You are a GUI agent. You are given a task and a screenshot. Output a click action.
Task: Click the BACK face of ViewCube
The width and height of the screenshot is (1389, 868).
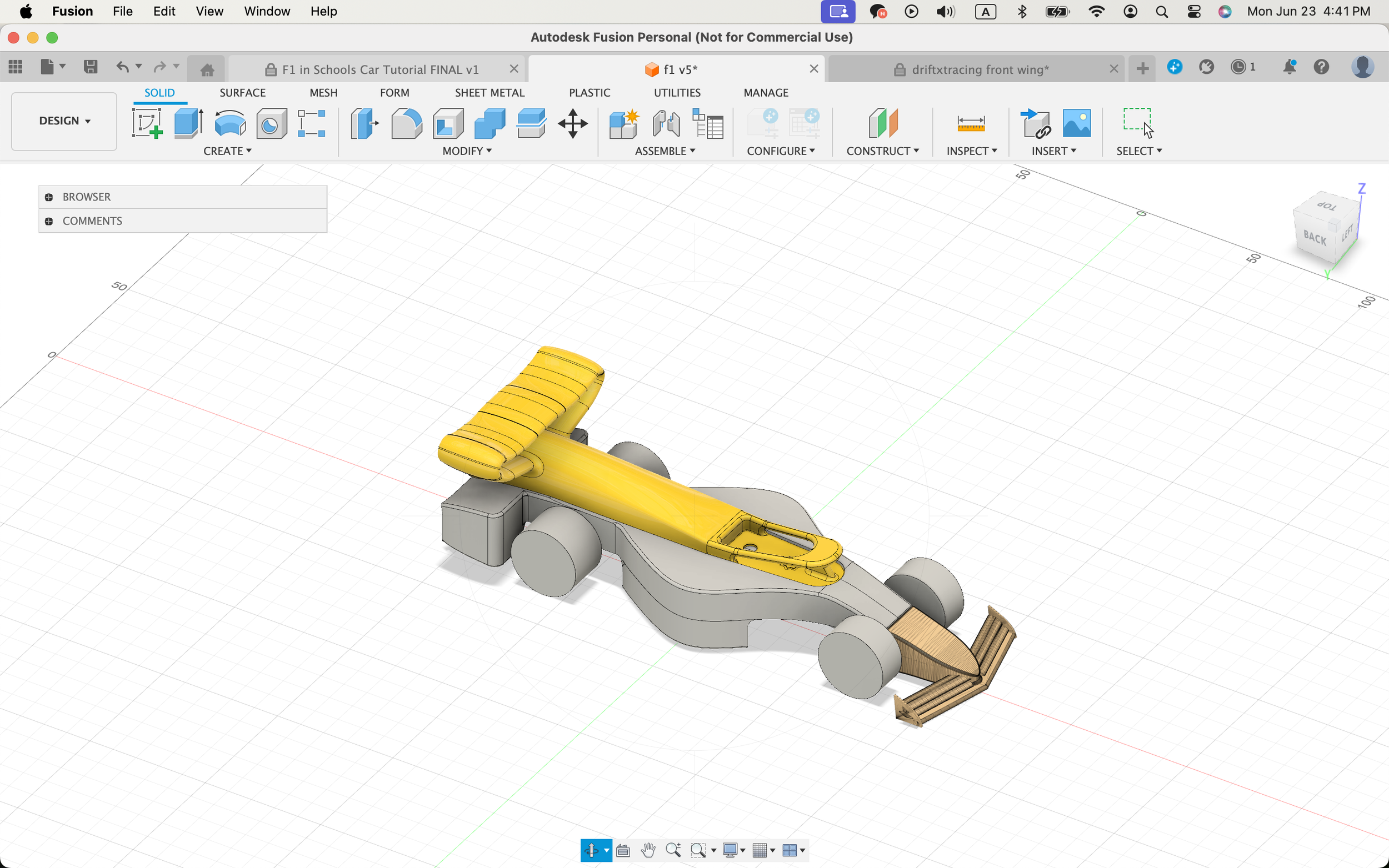pos(1315,238)
